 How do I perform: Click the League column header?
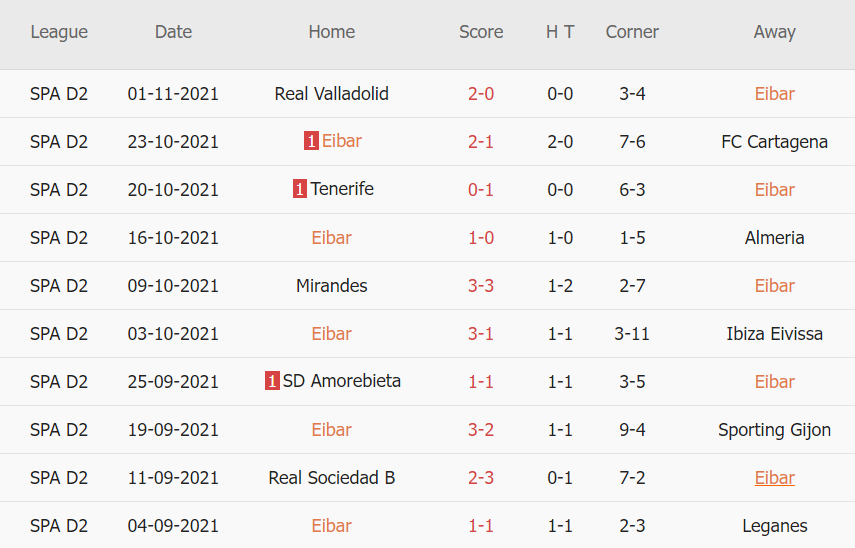pos(59,32)
